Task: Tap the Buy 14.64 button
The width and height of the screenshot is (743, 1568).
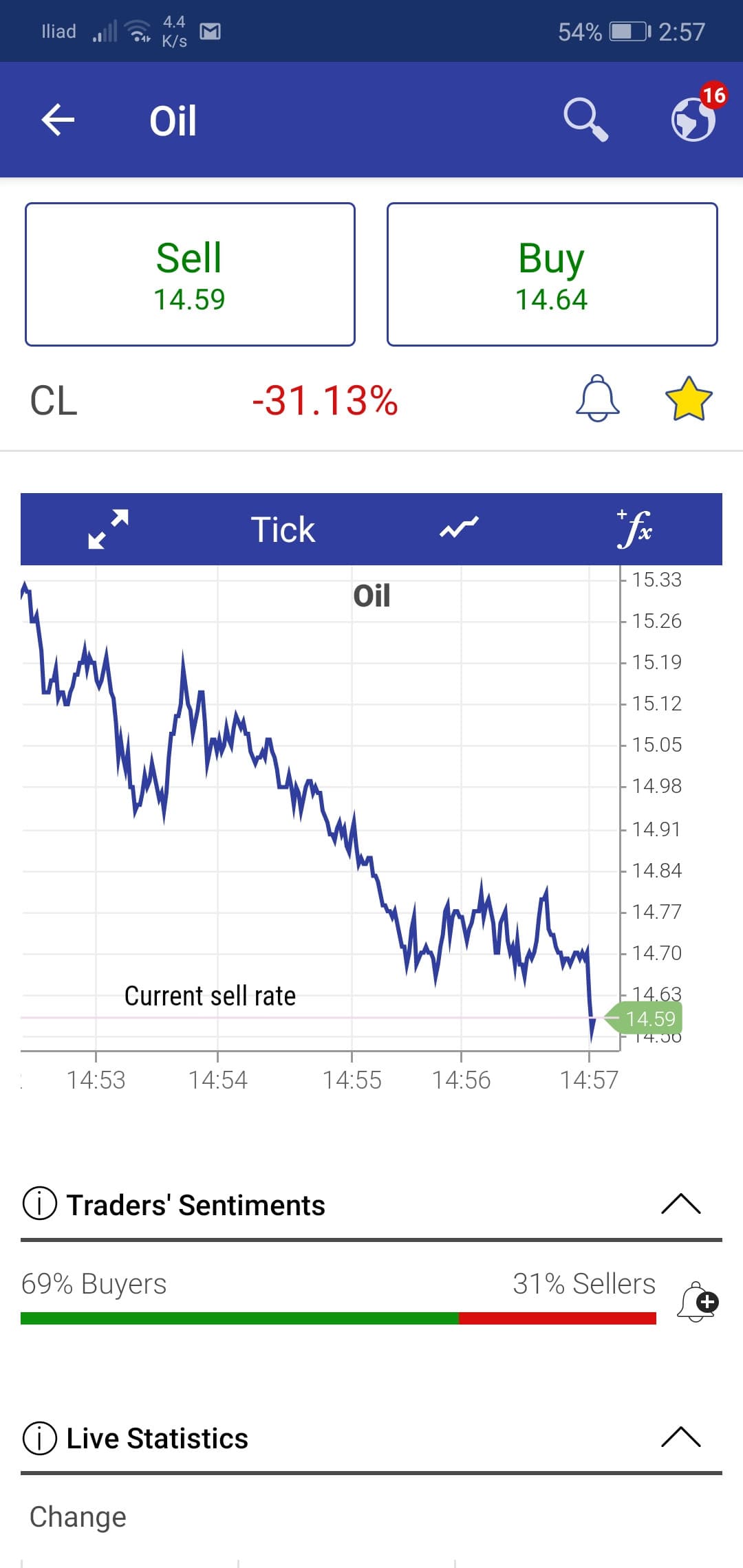Action: click(552, 274)
